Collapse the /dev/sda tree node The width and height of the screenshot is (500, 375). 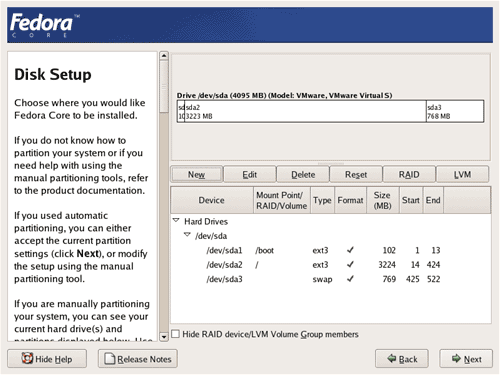(187, 235)
